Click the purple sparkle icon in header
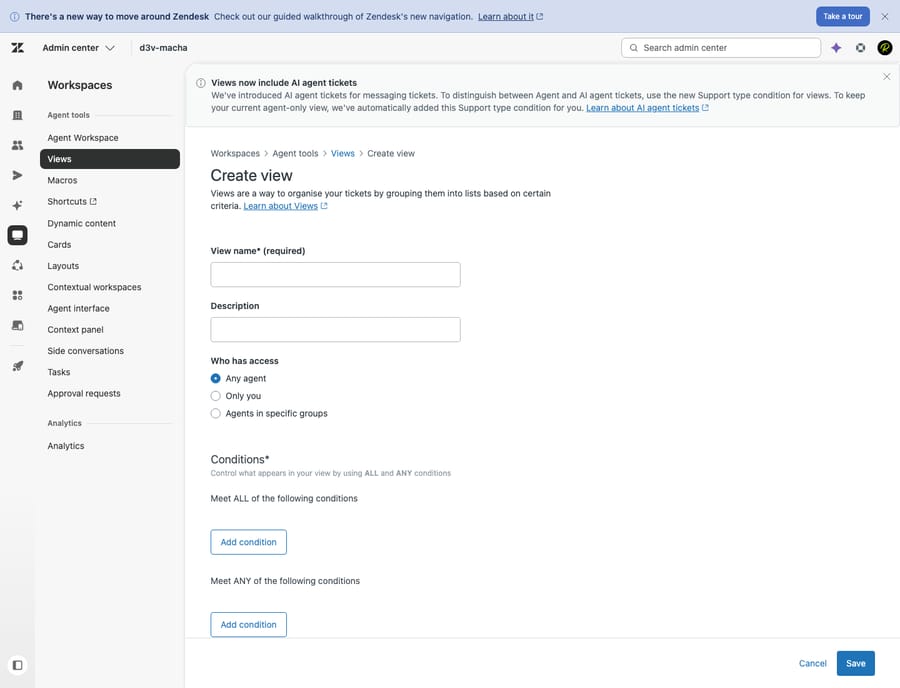 coord(836,48)
